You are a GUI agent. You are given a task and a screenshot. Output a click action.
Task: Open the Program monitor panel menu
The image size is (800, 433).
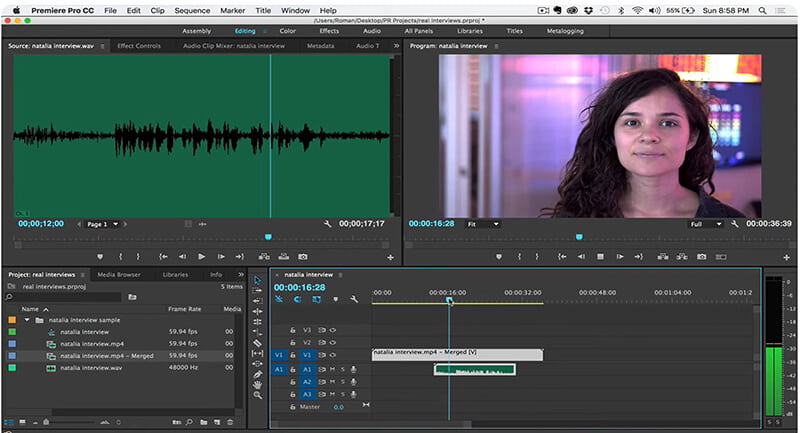point(496,46)
